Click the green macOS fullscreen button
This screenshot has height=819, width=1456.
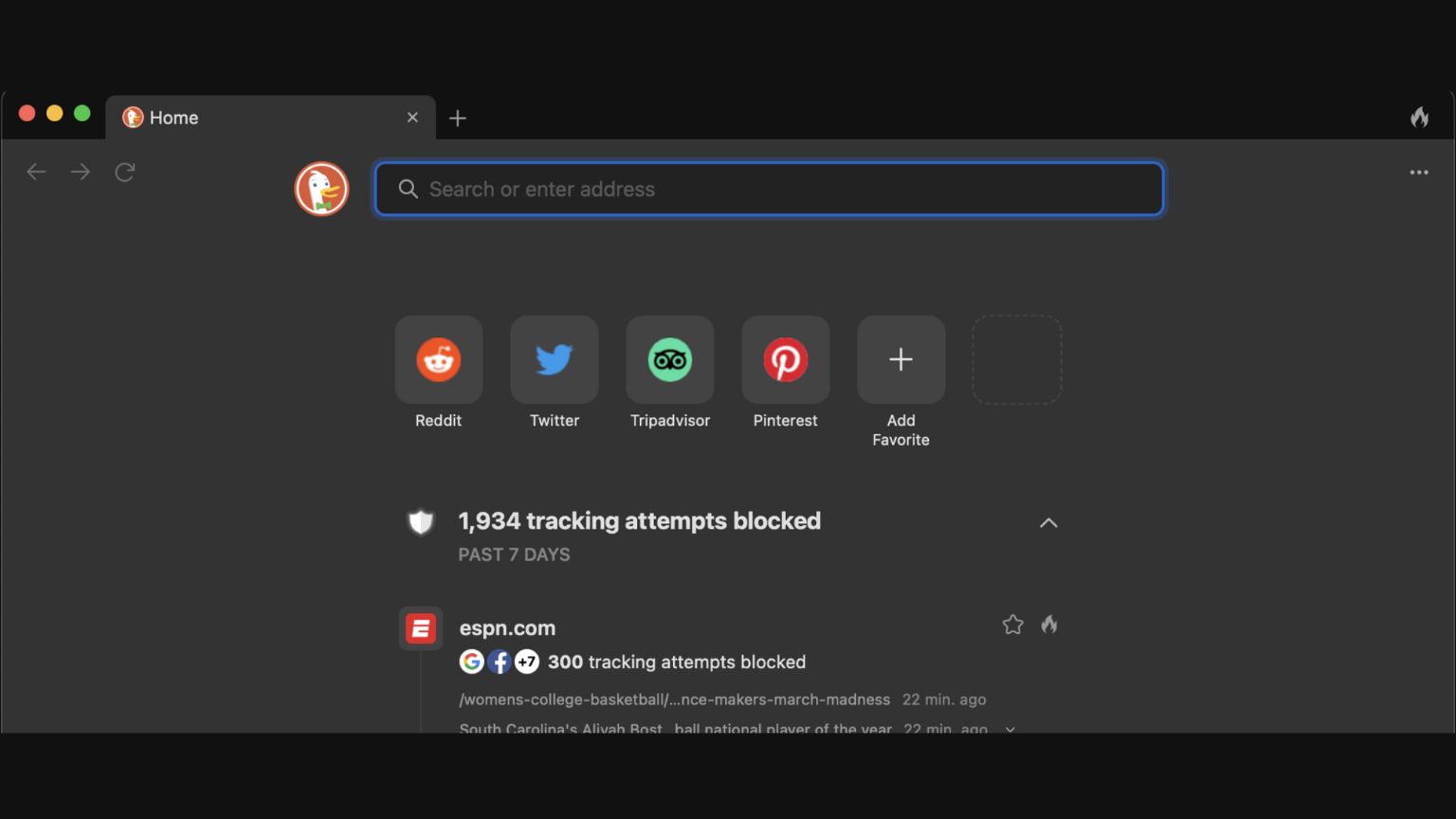82,114
